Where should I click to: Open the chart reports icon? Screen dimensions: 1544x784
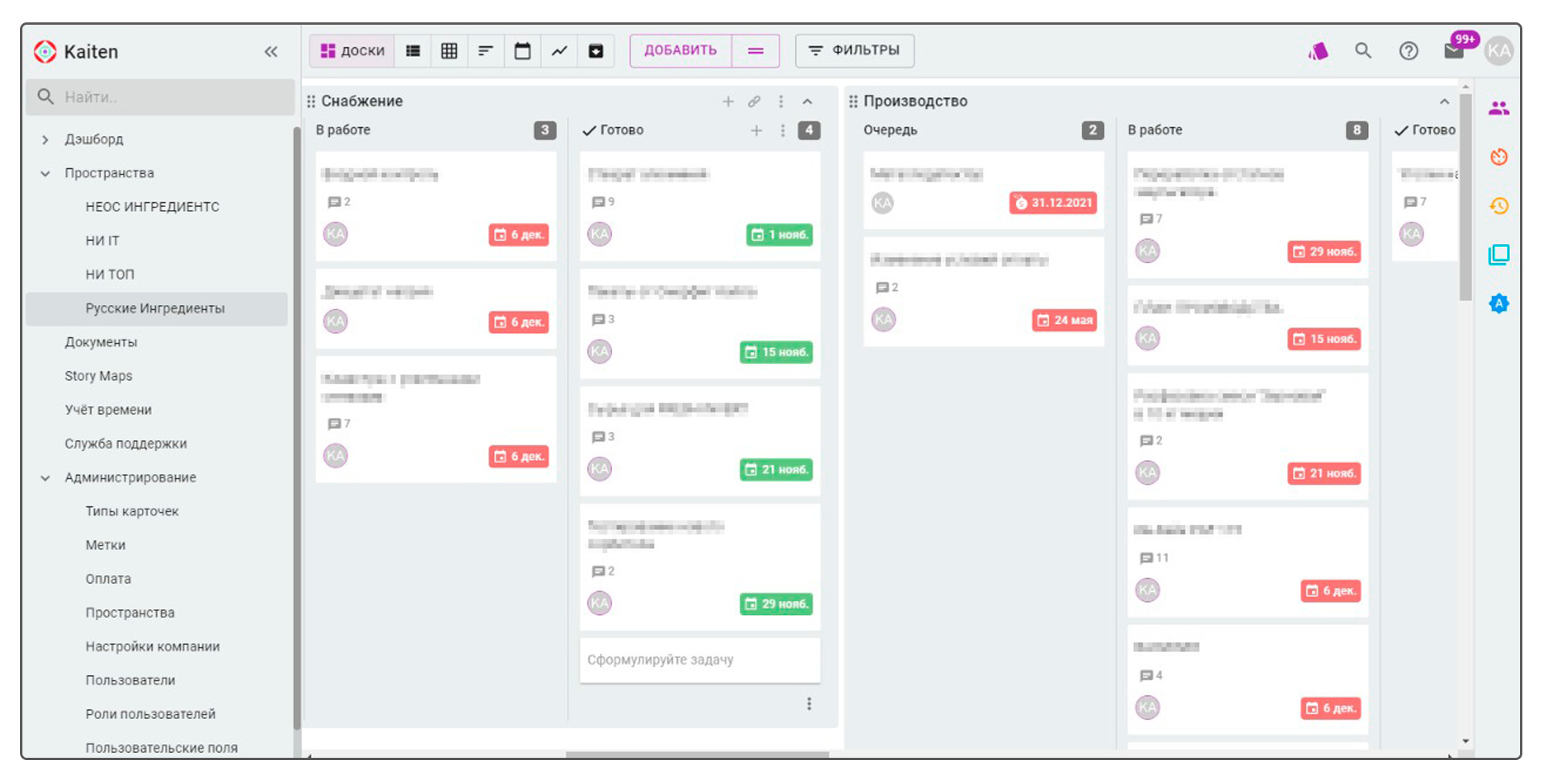point(559,51)
